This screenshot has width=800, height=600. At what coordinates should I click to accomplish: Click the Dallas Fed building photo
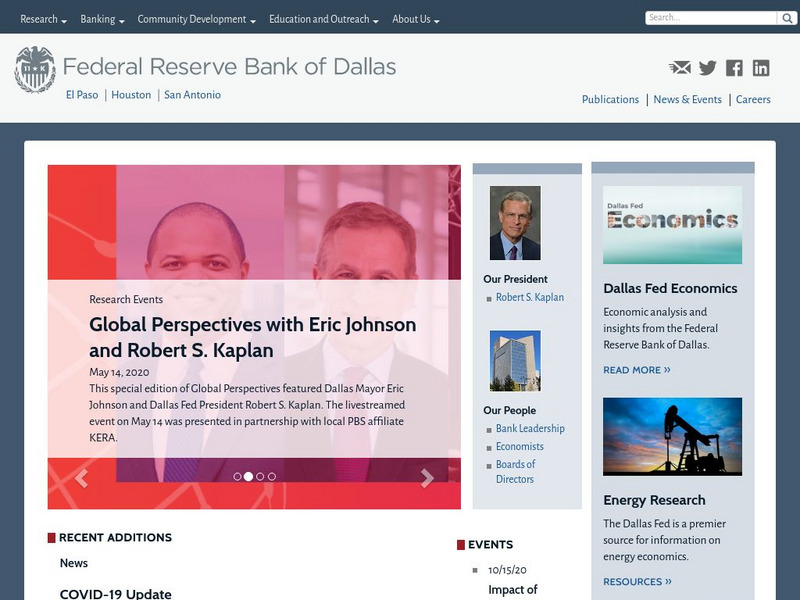click(515, 361)
